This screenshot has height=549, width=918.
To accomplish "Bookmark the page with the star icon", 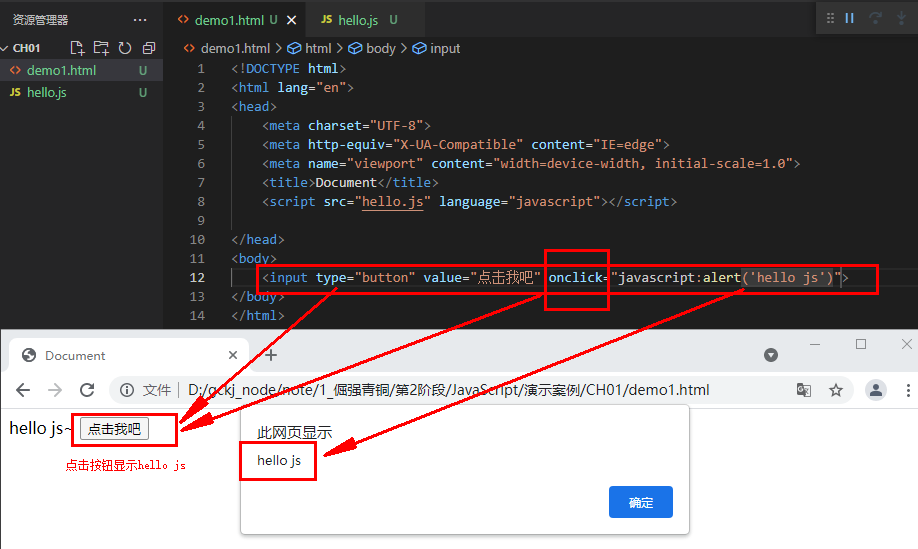I will point(836,390).
